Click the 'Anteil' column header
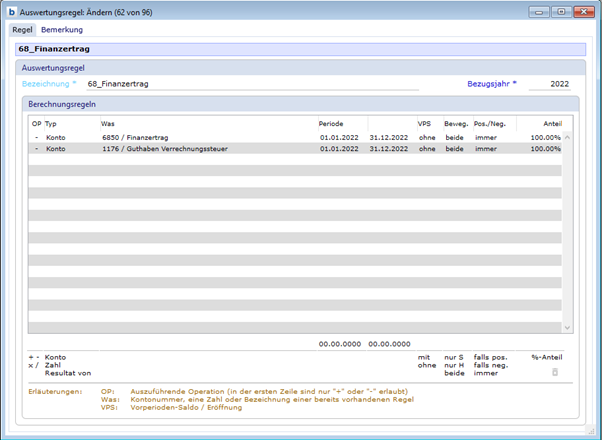Image resolution: width=602 pixels, height=440 pixels. [x=551, y=123]
